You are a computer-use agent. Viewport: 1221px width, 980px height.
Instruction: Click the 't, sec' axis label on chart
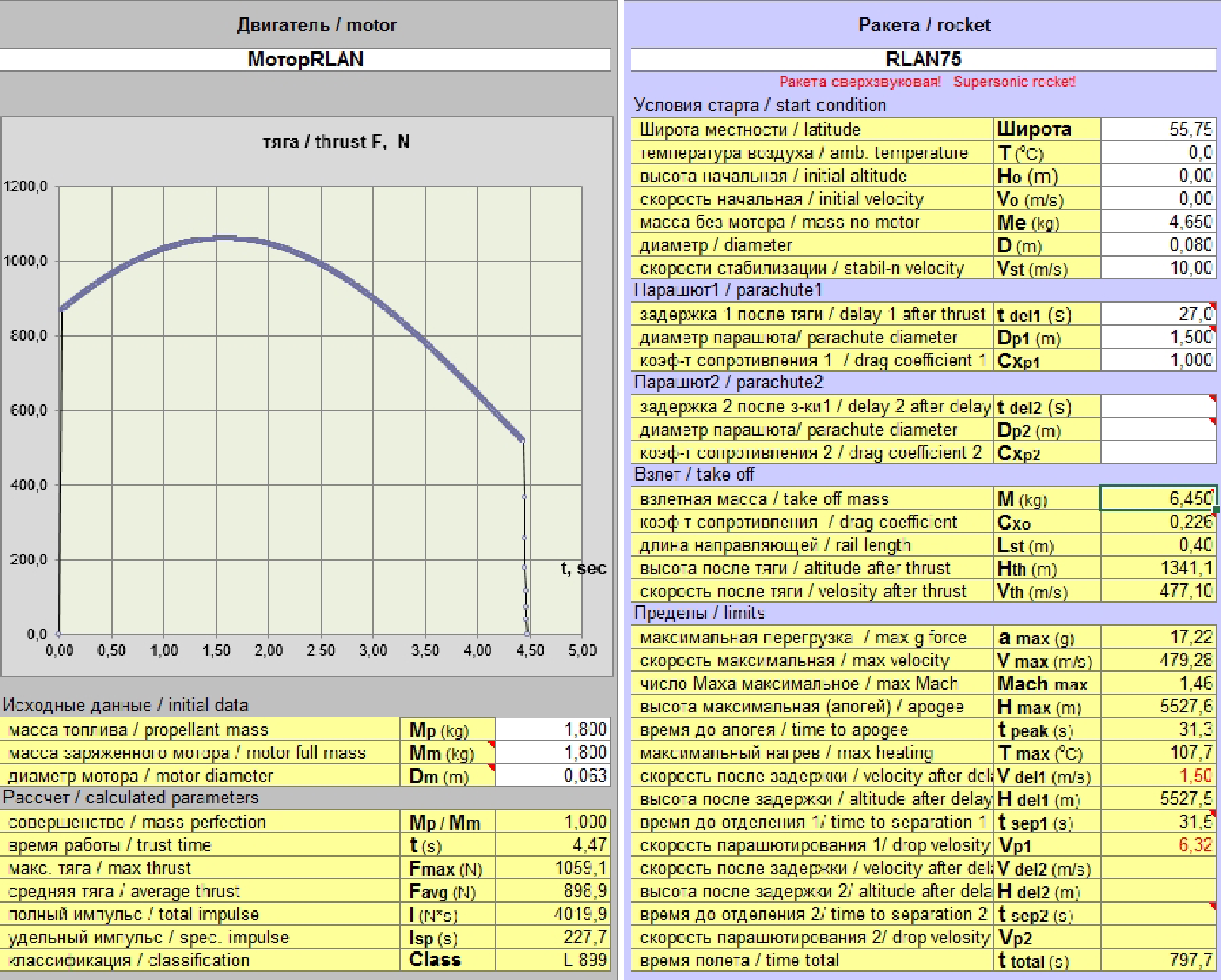click(x=583, y=569)
